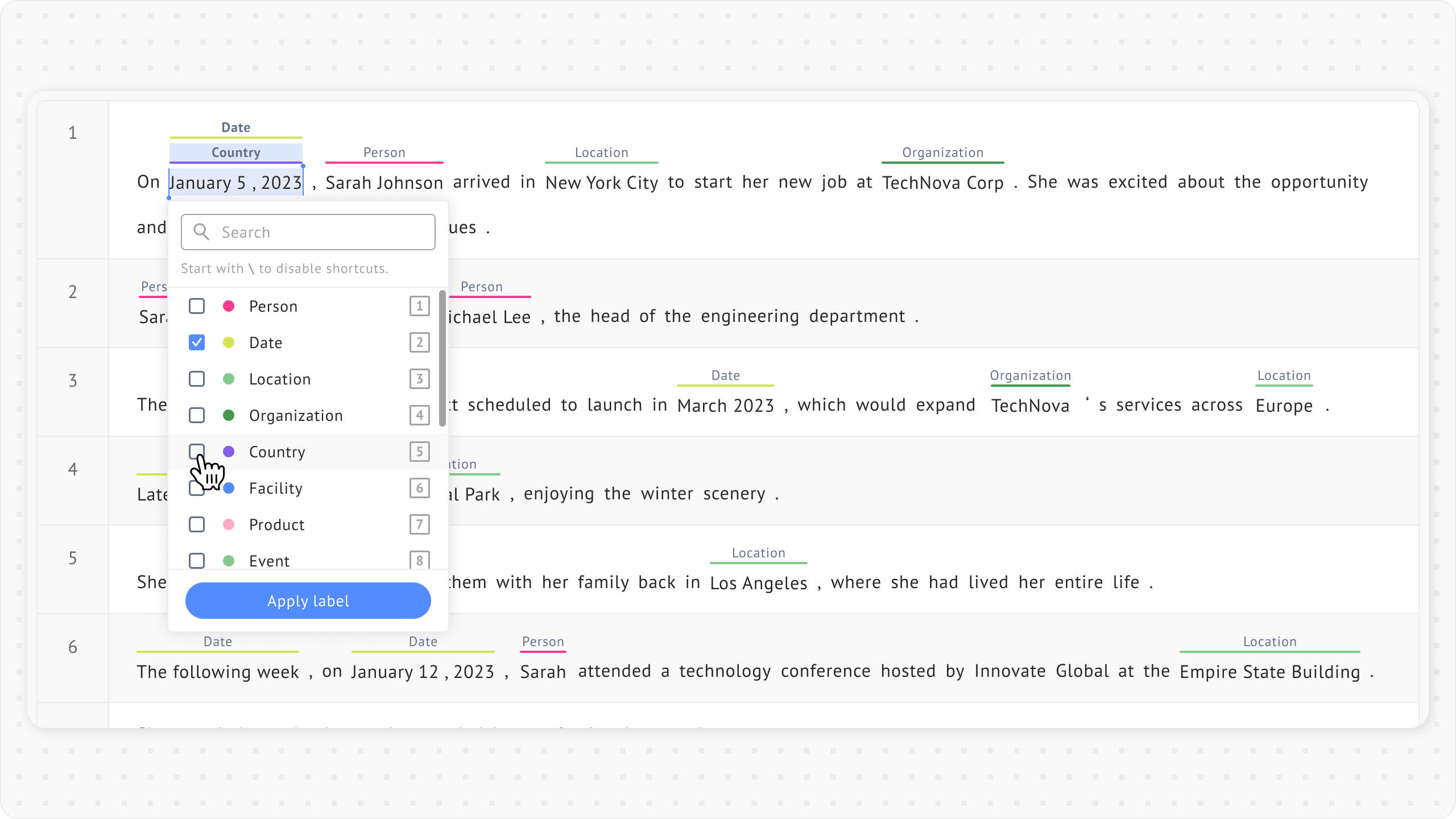The height and width of the screenshot is (819, 1456).
Task: Click shortcut key badge 5 for Country
Action: pyautogui.click(x=419, y=452)
